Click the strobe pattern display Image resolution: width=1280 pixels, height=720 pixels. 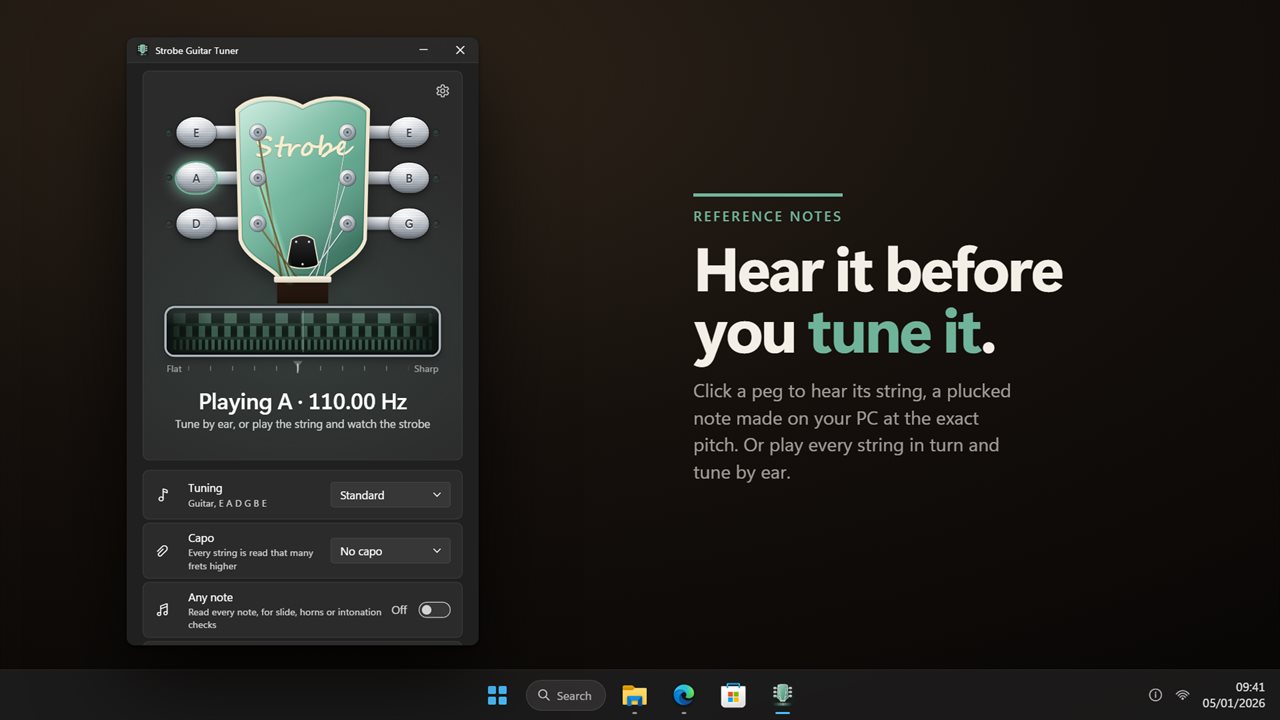[x=302, y=331]
